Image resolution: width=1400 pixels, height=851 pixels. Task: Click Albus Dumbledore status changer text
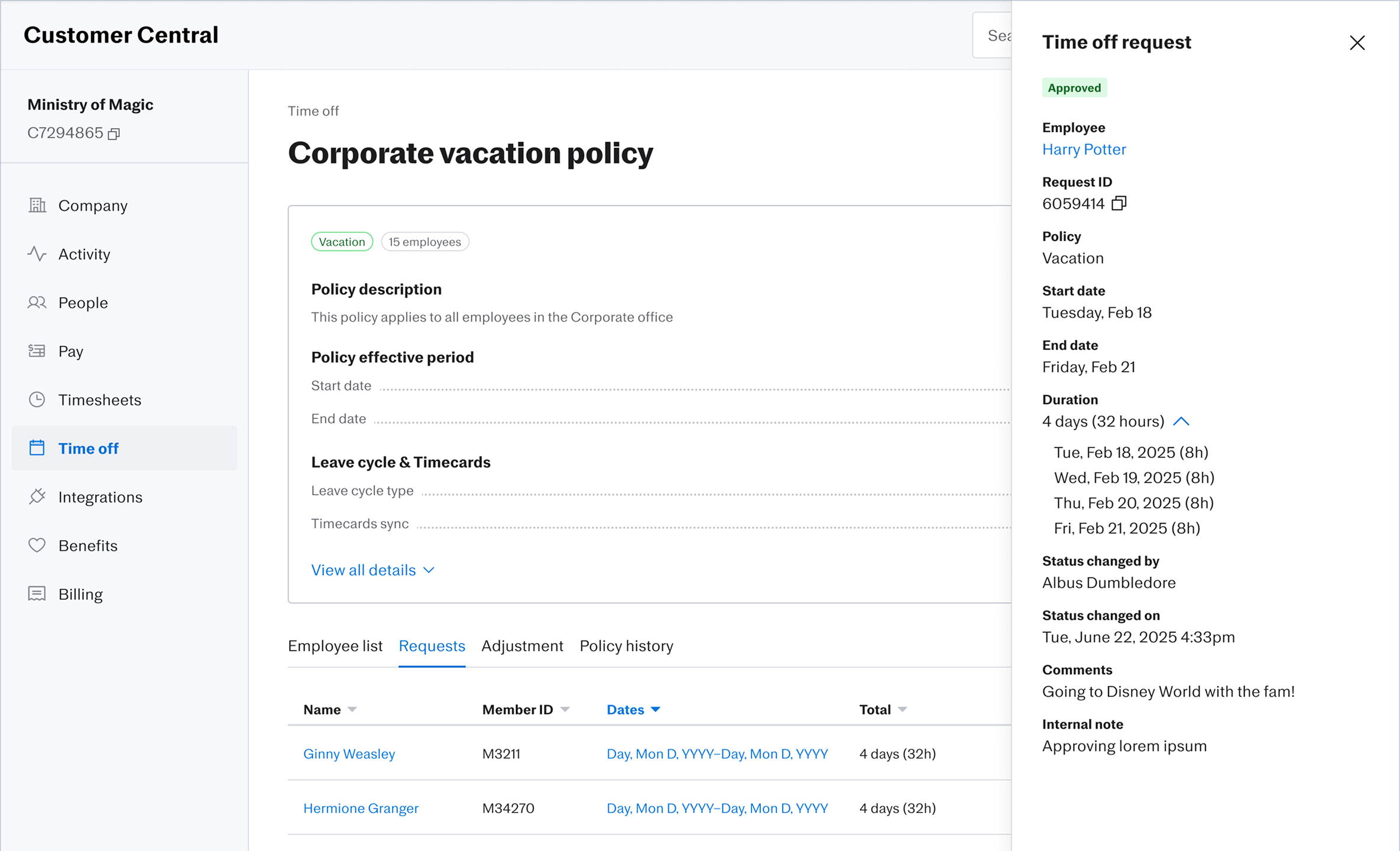coord(1109,583)
